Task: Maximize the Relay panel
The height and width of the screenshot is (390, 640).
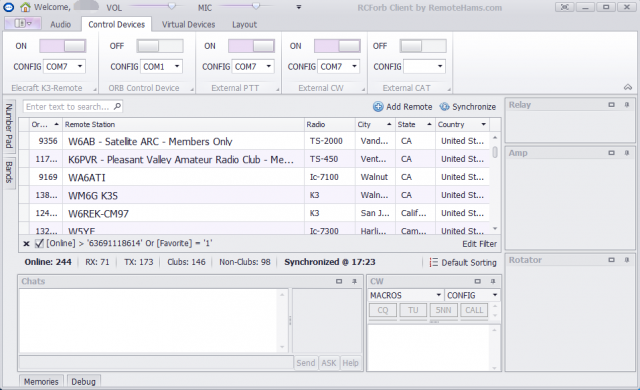Action: pos(611,105)
